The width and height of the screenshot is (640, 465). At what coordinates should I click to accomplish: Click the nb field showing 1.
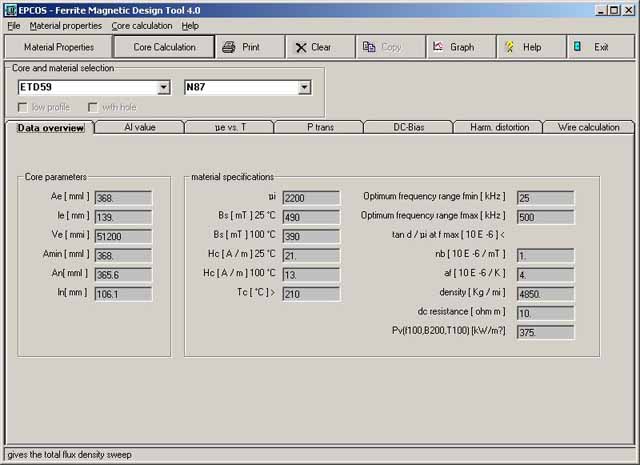click(x=545, y=256)
